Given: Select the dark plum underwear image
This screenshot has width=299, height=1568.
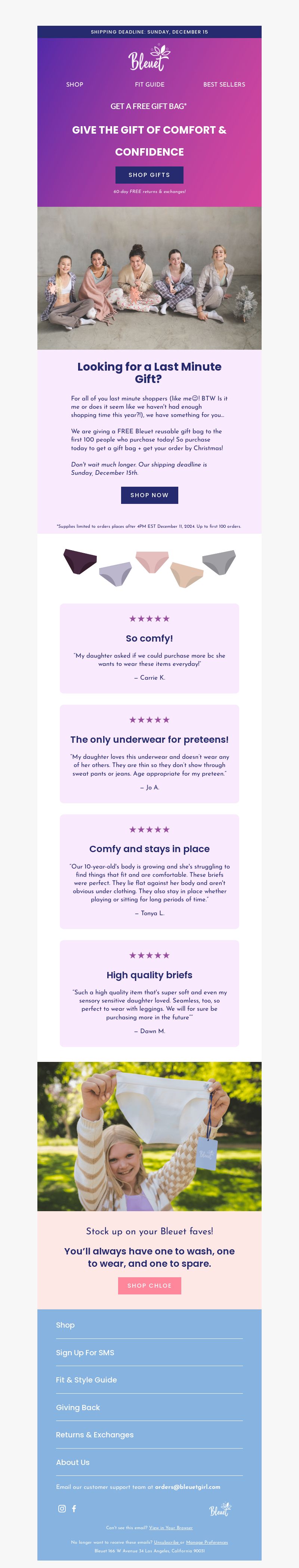Looking at the screenshot, I should point(80,561).
